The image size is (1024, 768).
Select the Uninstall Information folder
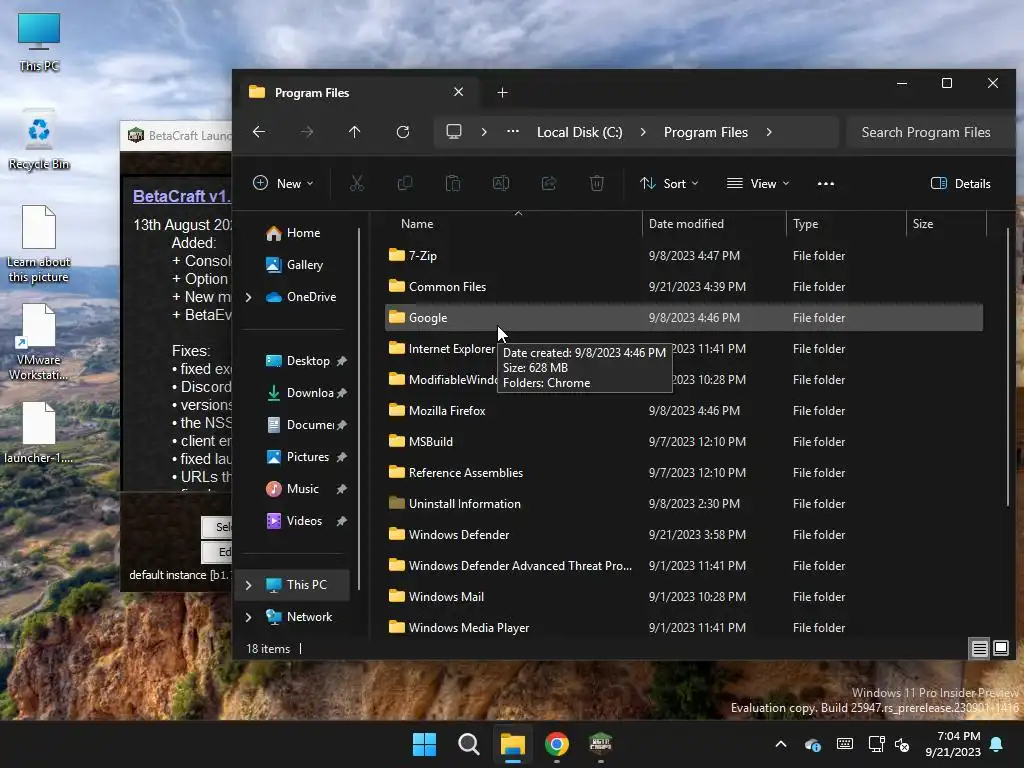(x=684, y=504)
